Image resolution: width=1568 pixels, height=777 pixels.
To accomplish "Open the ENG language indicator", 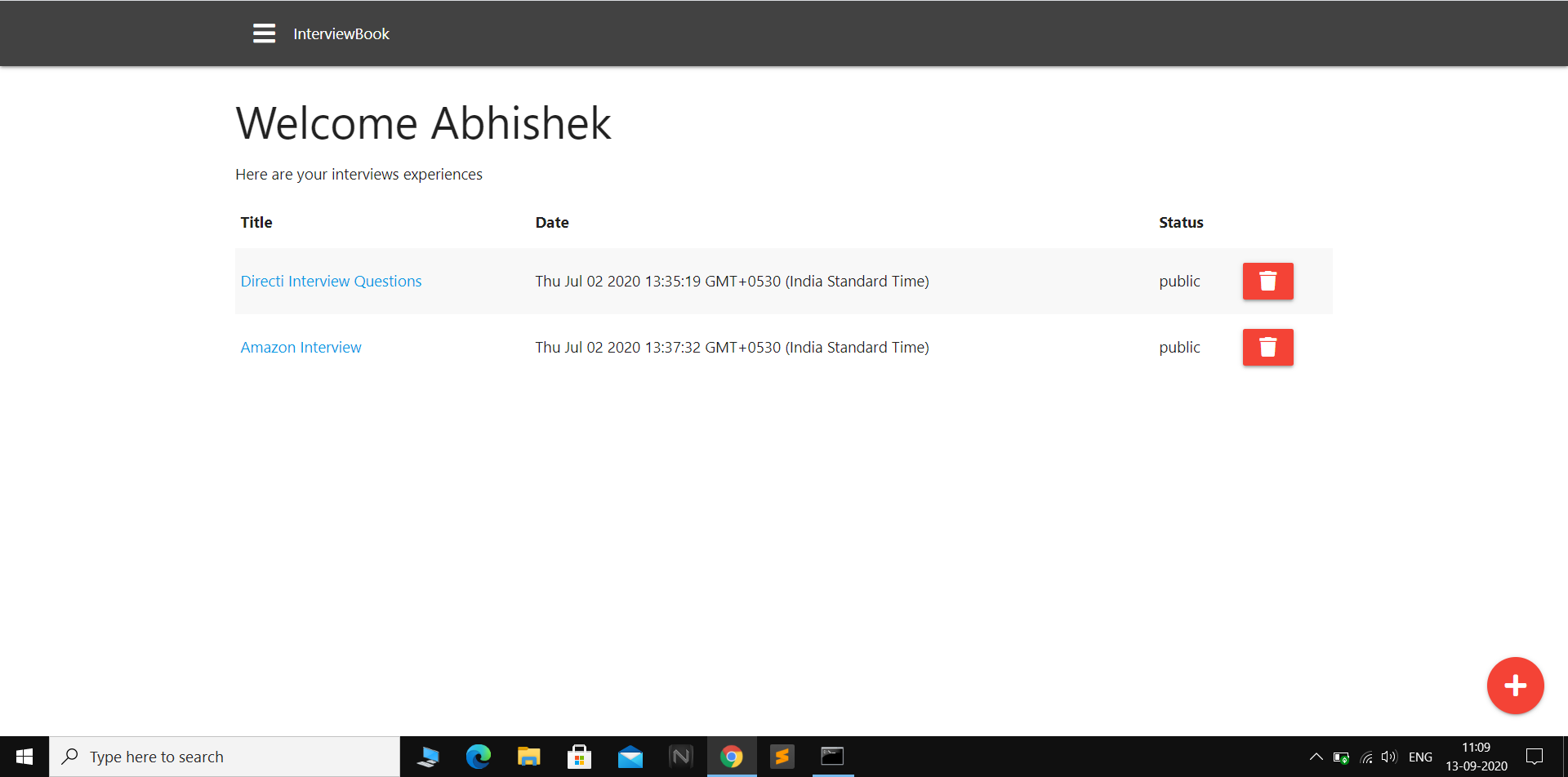I will pyautogui.click(x=1420, y=757).
